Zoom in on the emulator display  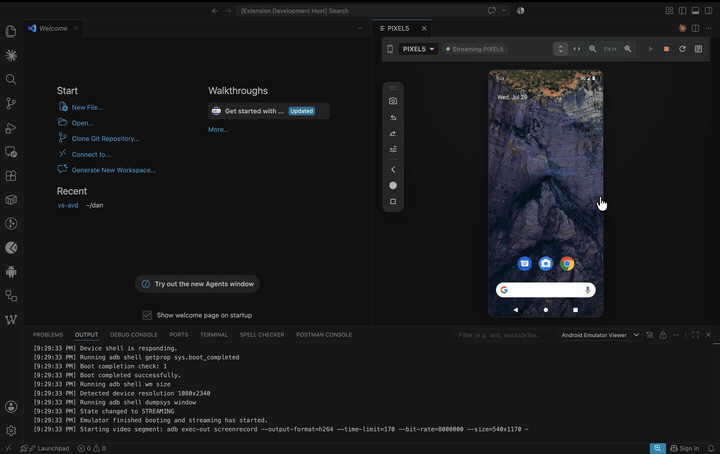pos(628,49)
